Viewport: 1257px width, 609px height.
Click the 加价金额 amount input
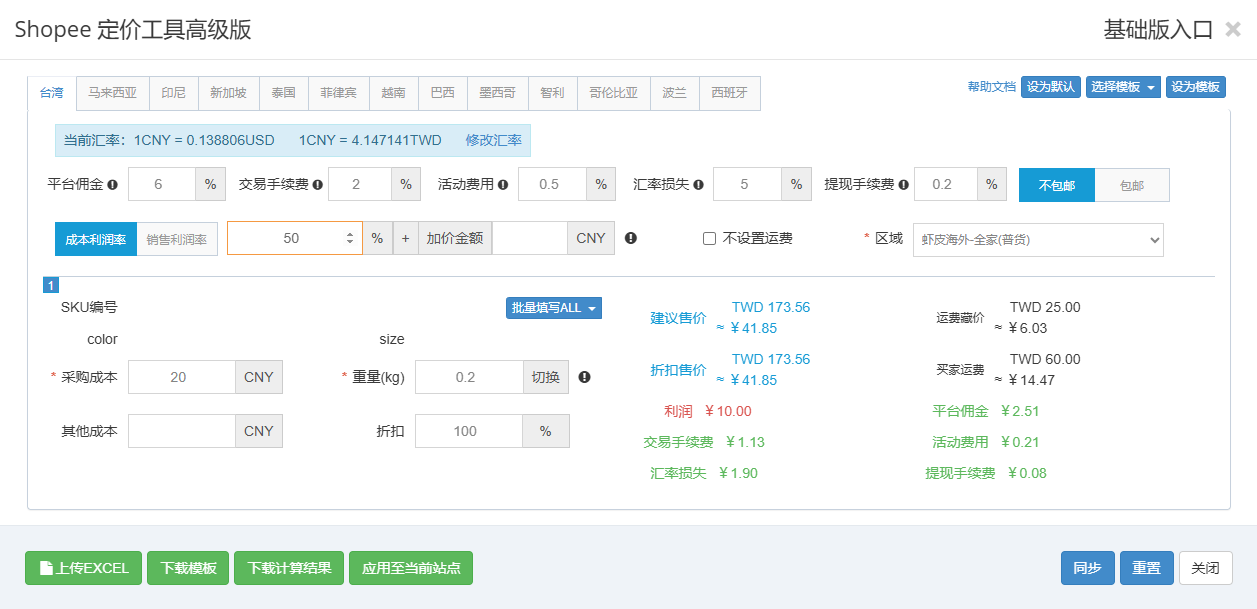point(530,238)
